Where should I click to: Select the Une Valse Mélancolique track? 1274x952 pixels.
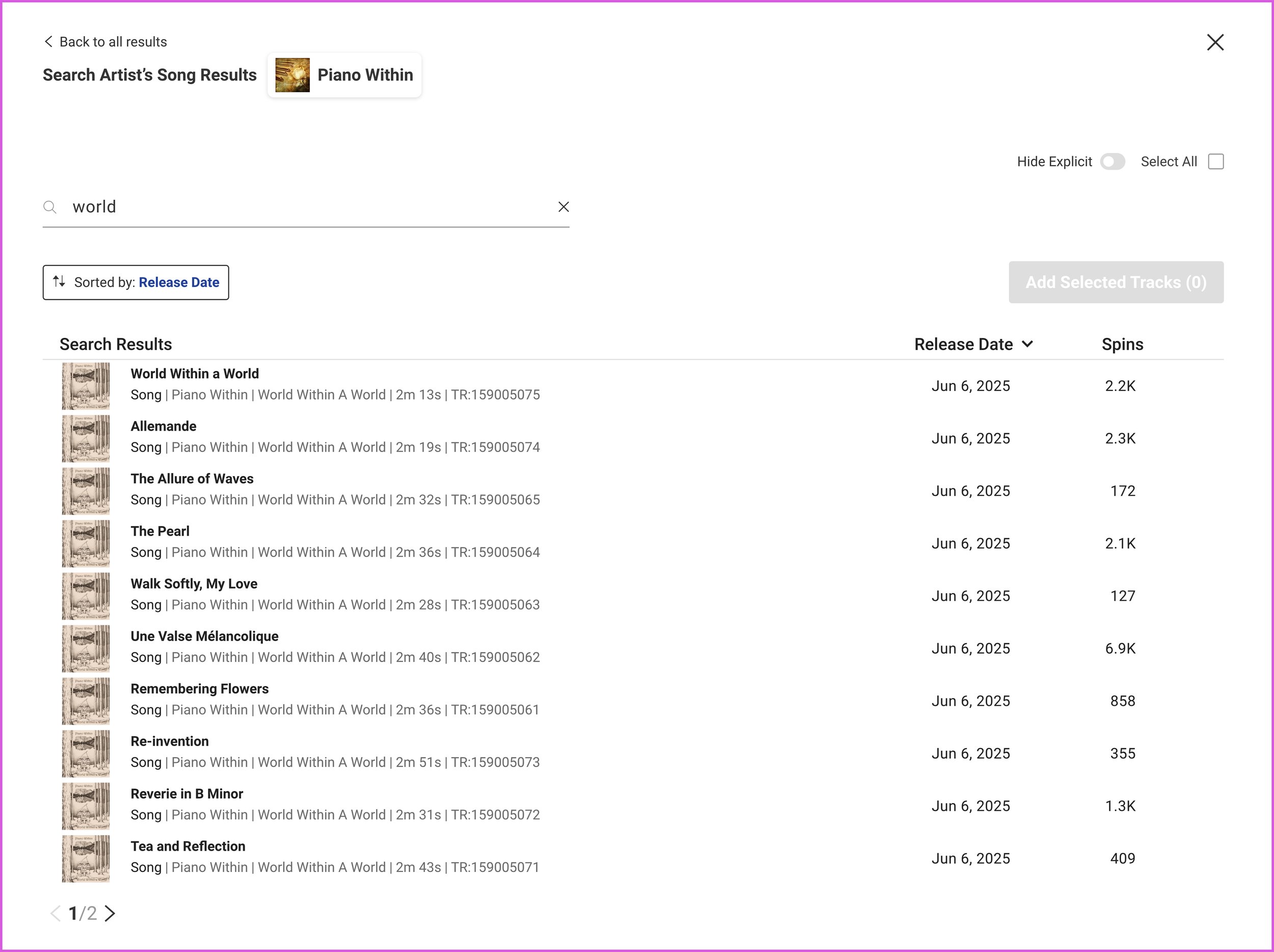click(x=204, y=637)
